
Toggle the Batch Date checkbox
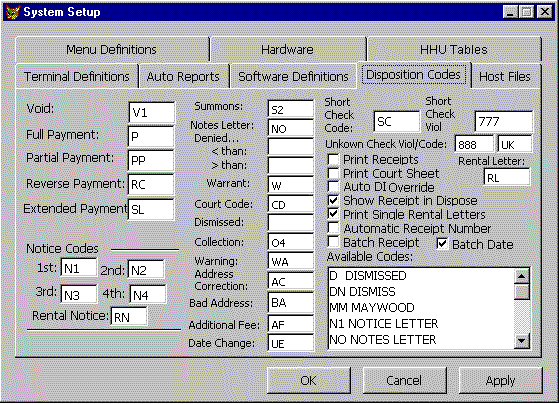coord(442,244)
